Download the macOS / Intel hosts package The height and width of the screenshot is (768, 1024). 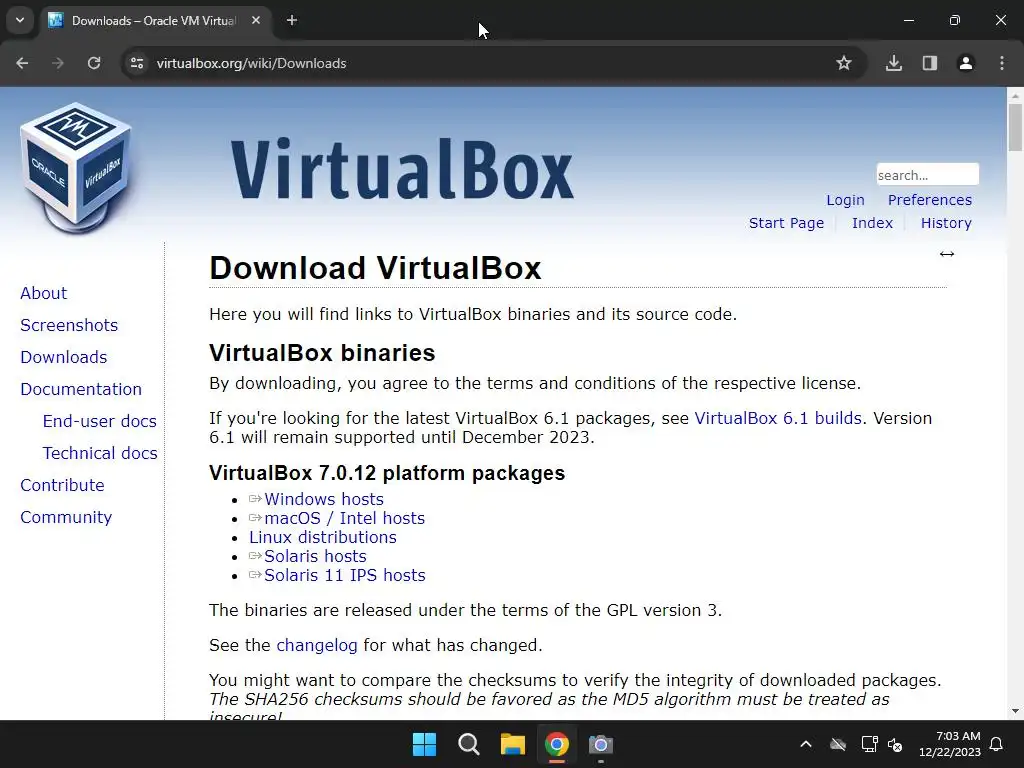click(x=344, y=518)
